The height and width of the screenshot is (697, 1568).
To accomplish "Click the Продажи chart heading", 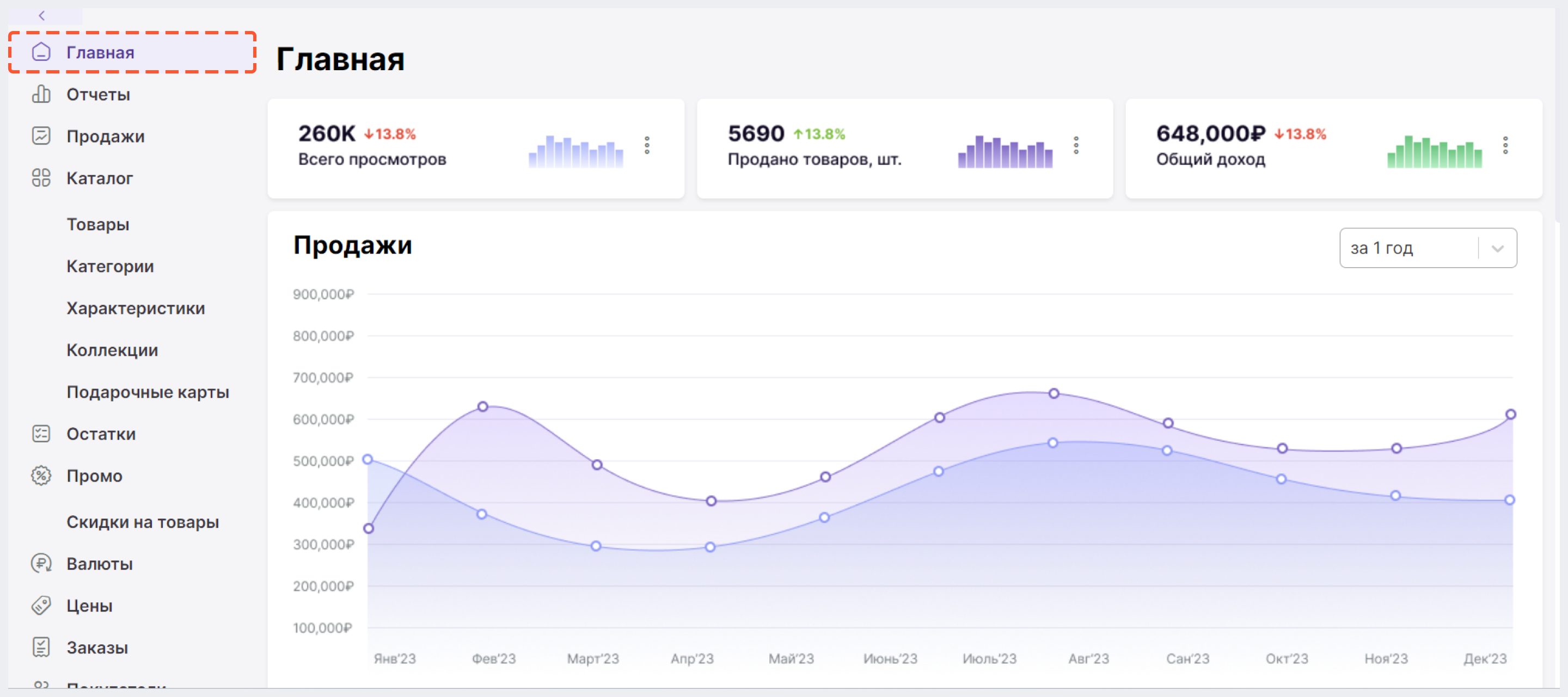I will click(x=352, y=245).
